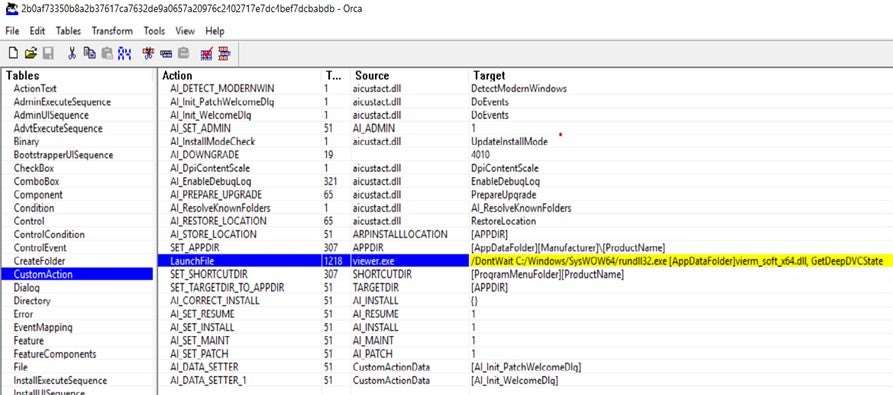Viewport: 893px width, 395px height.
Task: Click the Cut scissors toolbar icon
Action: click(72, 54)
